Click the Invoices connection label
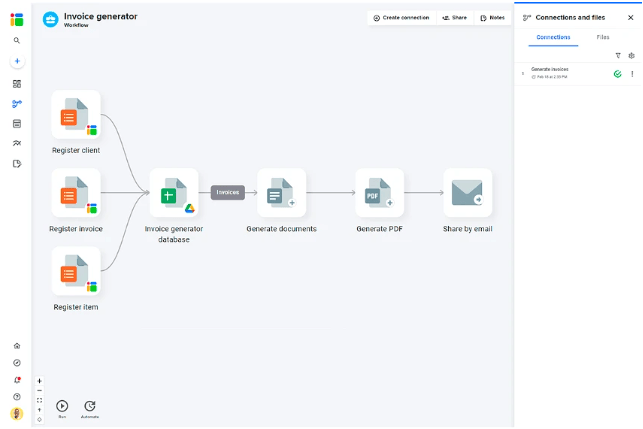The image size is (643, 429). [228, 192]
